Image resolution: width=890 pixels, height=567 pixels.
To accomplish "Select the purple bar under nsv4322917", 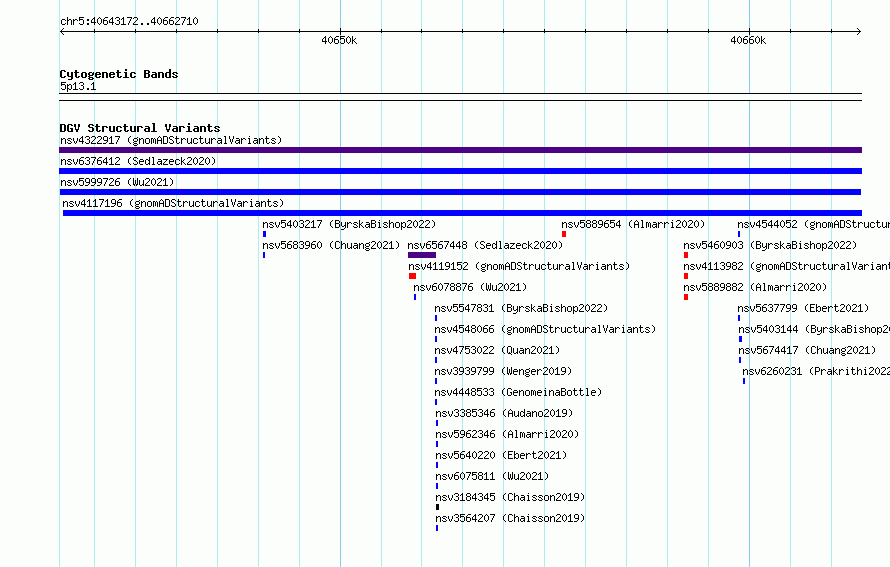I will 460,150.
